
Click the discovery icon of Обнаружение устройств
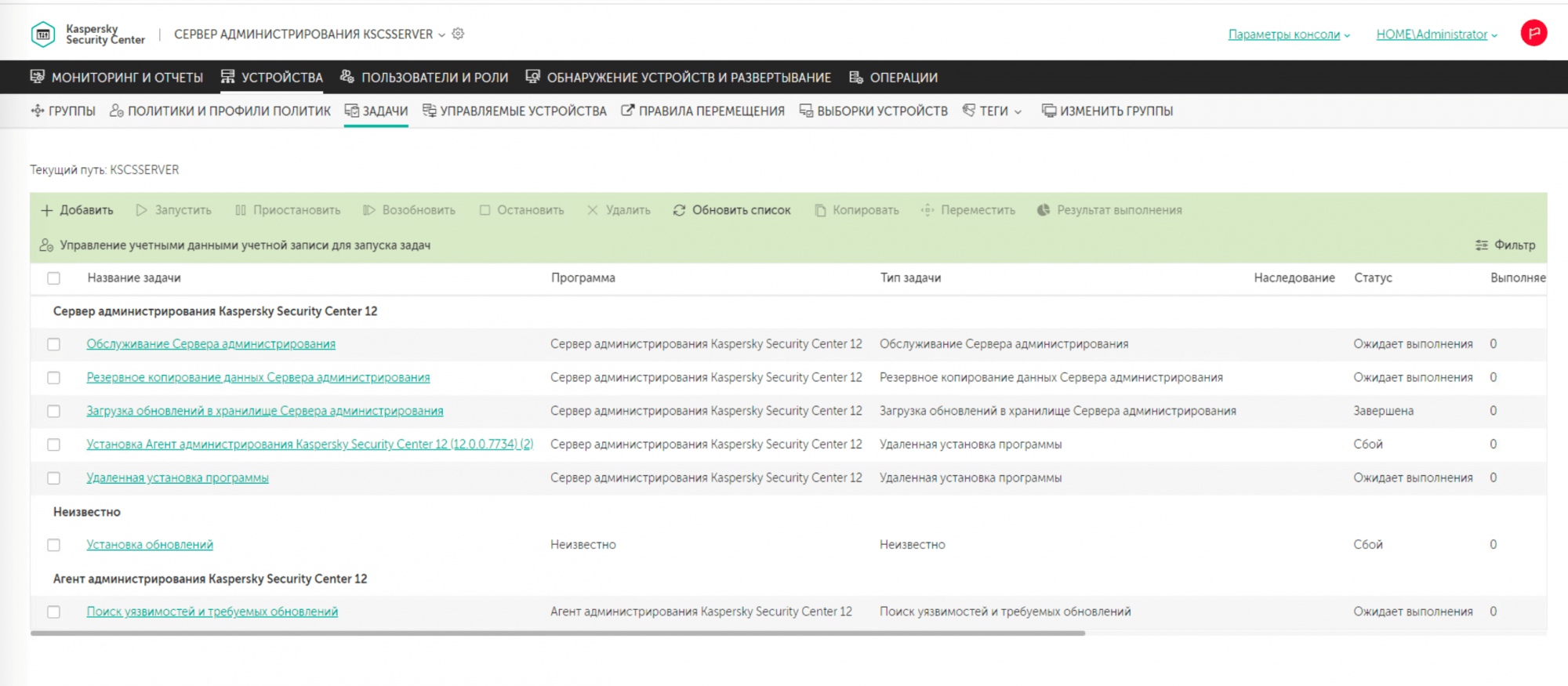click(533, 77)
